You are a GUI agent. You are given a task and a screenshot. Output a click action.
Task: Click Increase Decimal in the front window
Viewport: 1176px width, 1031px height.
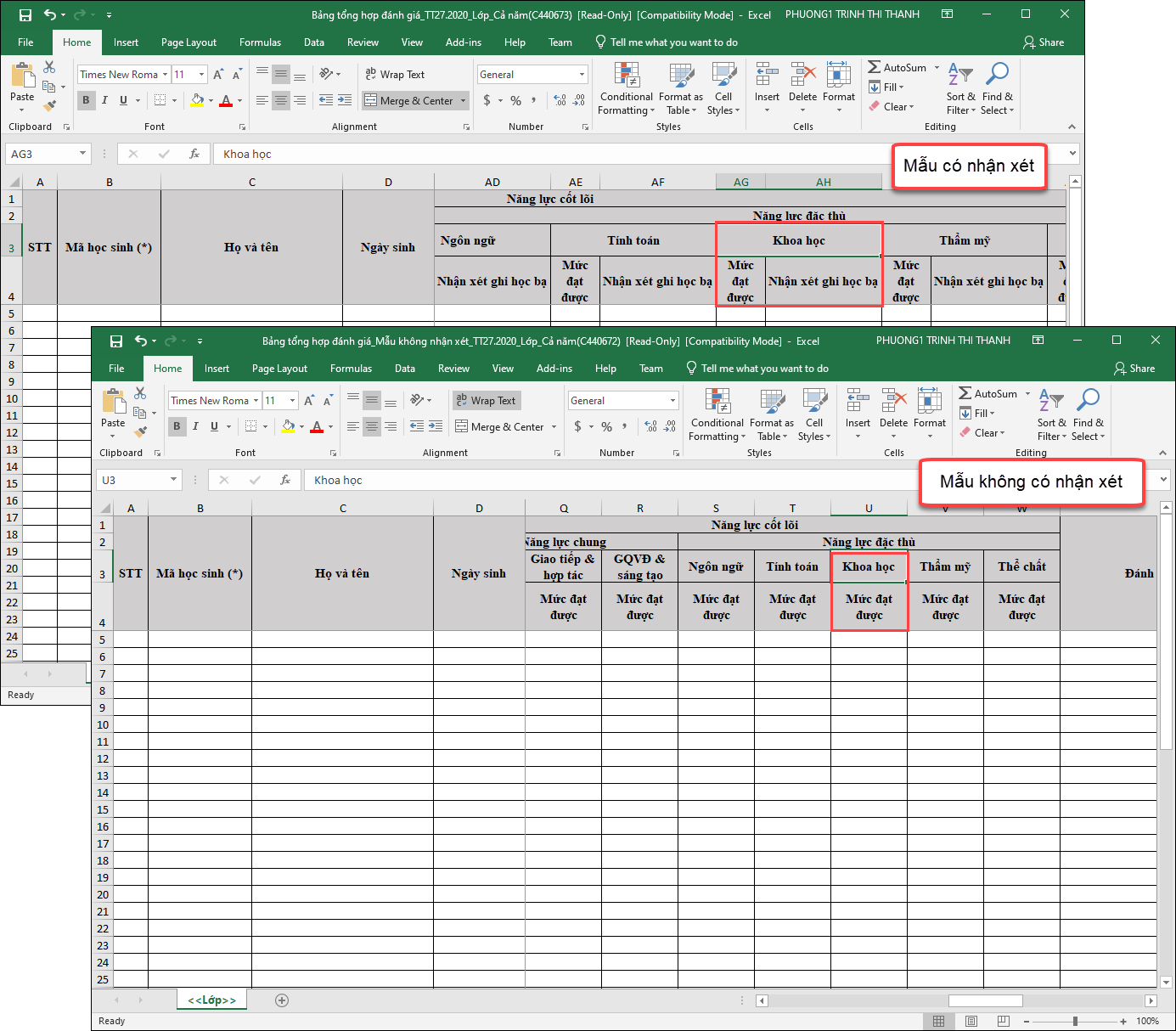[x=651, y=426]
